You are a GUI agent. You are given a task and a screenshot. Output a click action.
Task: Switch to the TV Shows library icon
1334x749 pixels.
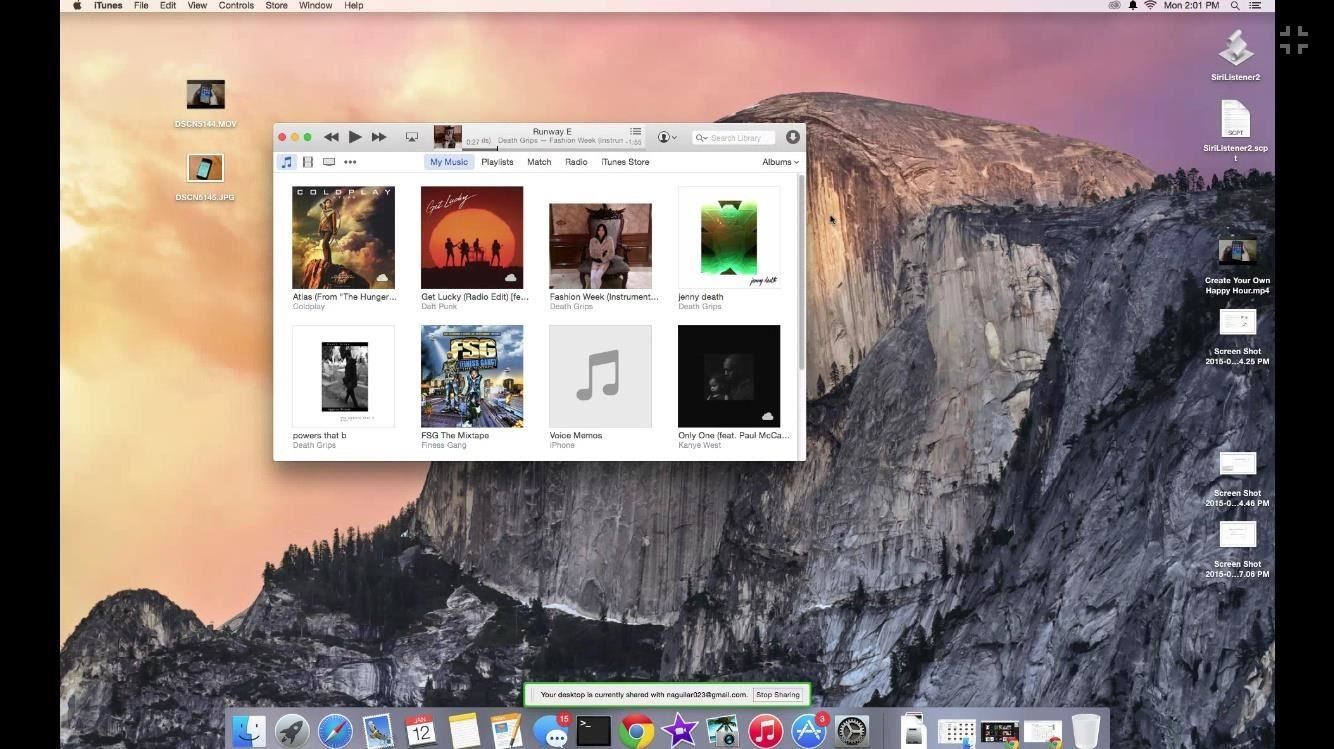tap(328, 162)
